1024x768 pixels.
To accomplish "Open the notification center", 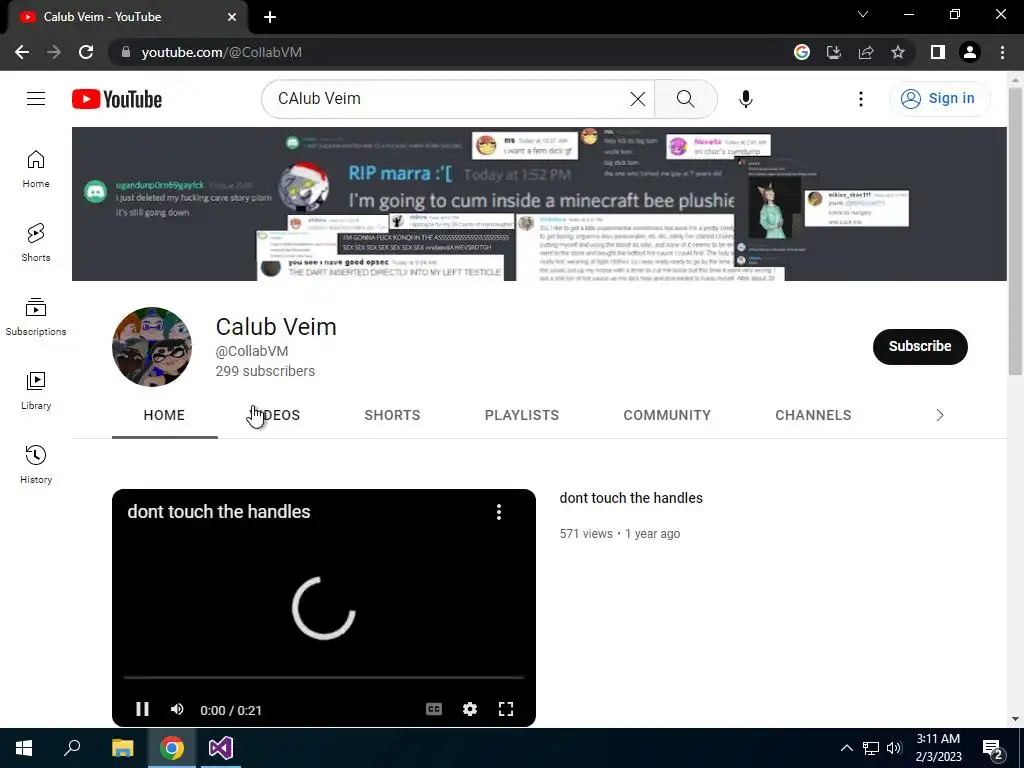I will pyautogui.click(x=993, y=748).
